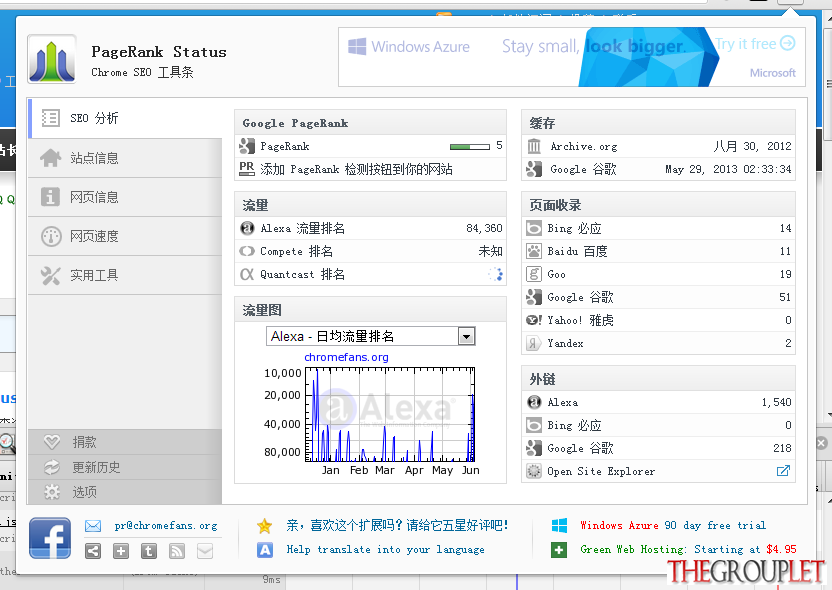Click the Alexa backlinks value 1,540
The height and width of the screenshot is (590, 832).
tap(776, 402)
